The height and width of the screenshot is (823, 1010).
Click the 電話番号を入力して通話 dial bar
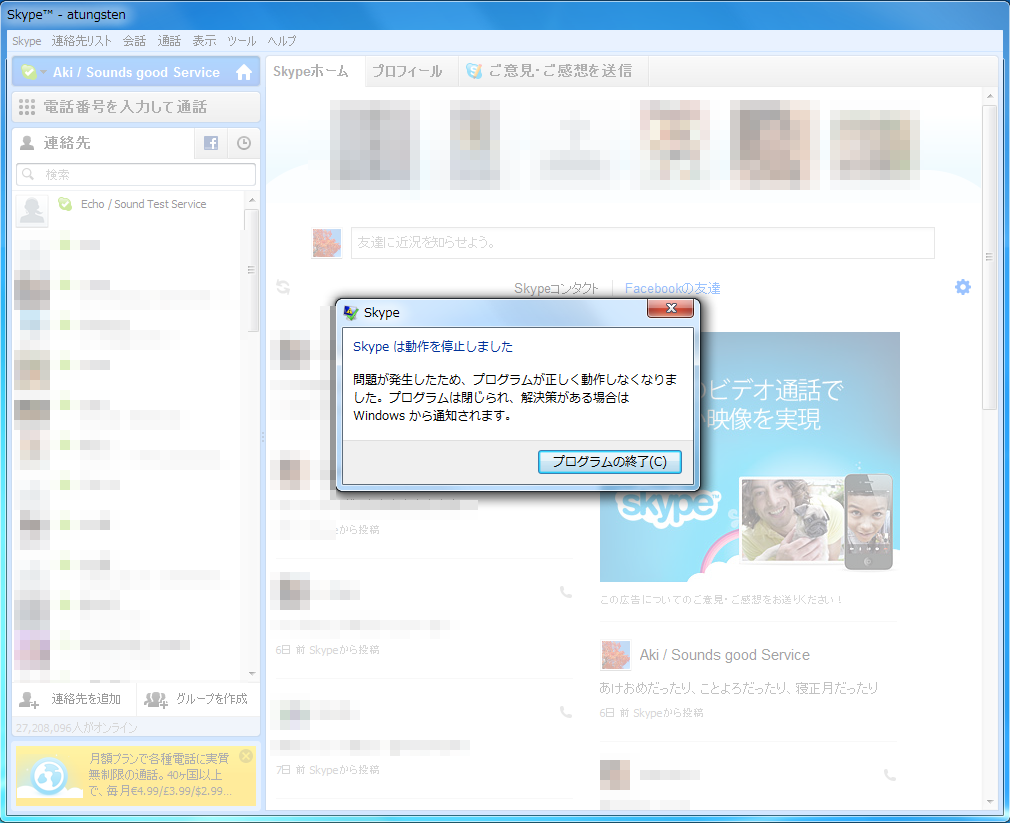(136, 107)
